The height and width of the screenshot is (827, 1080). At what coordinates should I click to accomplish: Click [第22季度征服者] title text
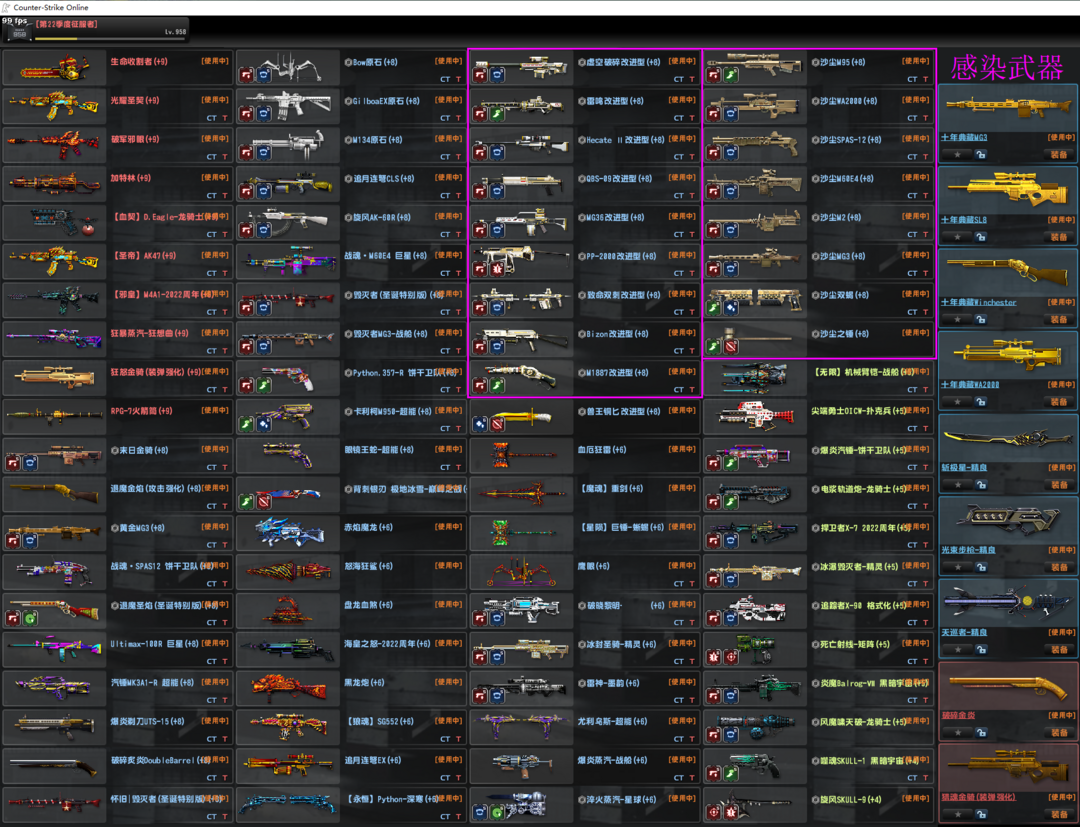click(x=67, y=24)
